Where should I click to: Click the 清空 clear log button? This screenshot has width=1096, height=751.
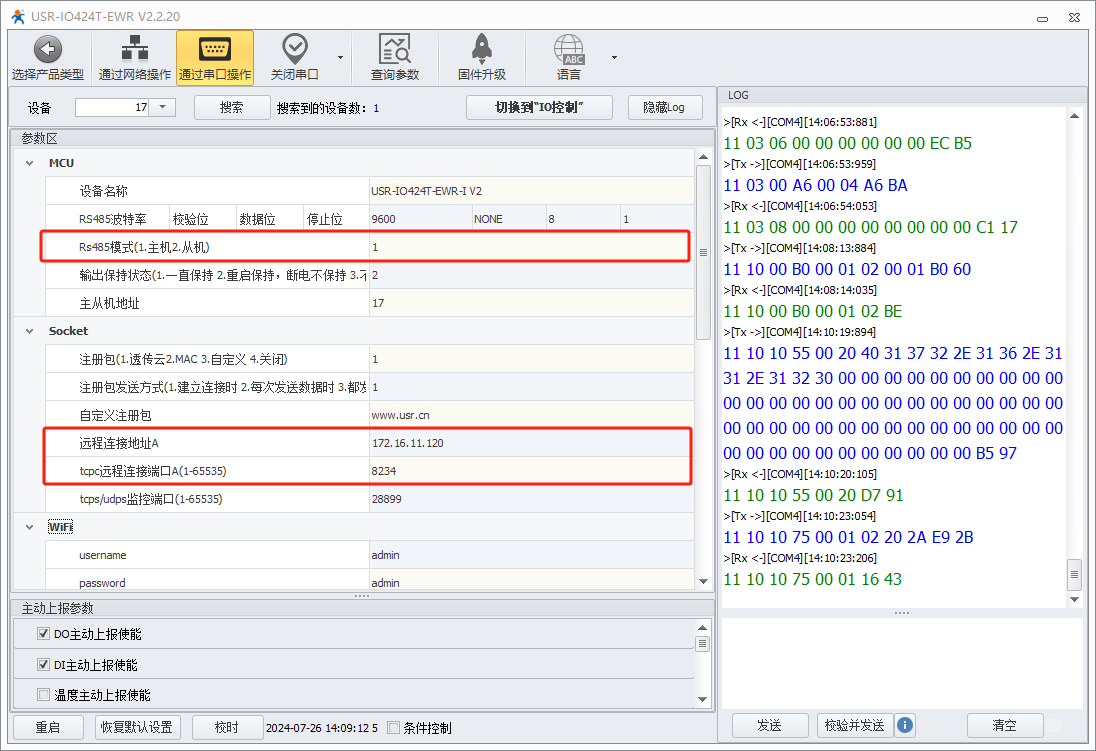[1004, 725]
